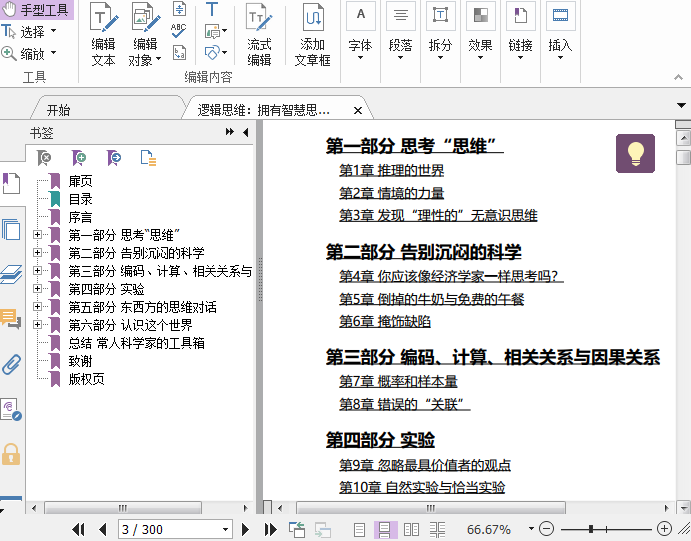Open the add shapes dropdown icon
Viewport: 691px width, 541px height.
pyautogui.click(x=216, y=53)
